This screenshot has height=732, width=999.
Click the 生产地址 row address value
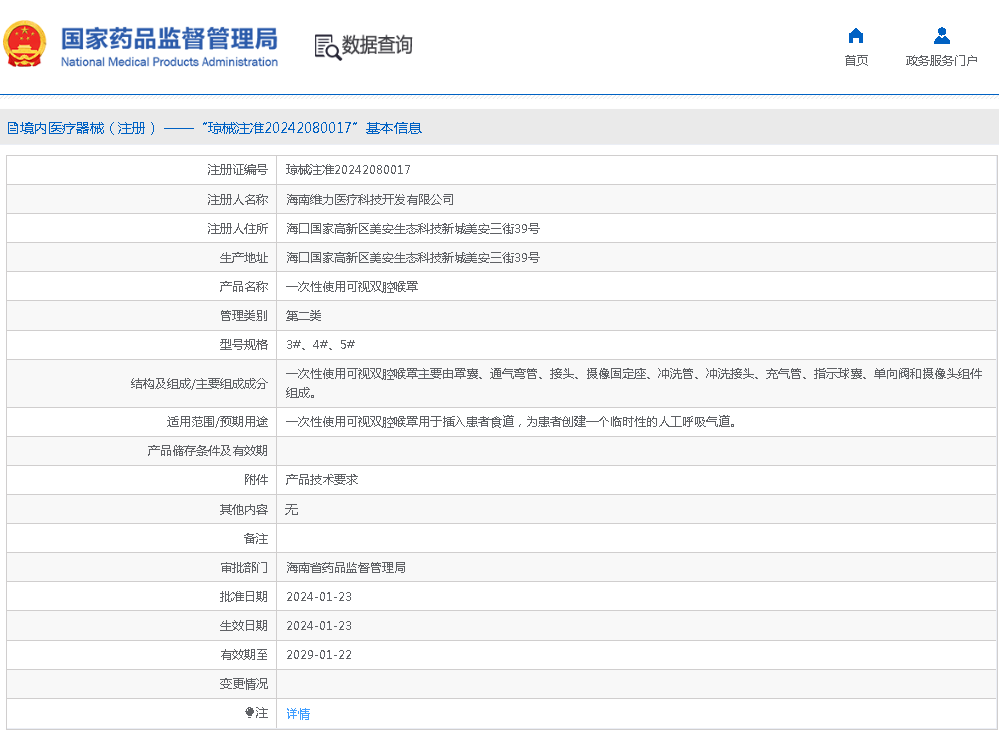click(412, 257)
